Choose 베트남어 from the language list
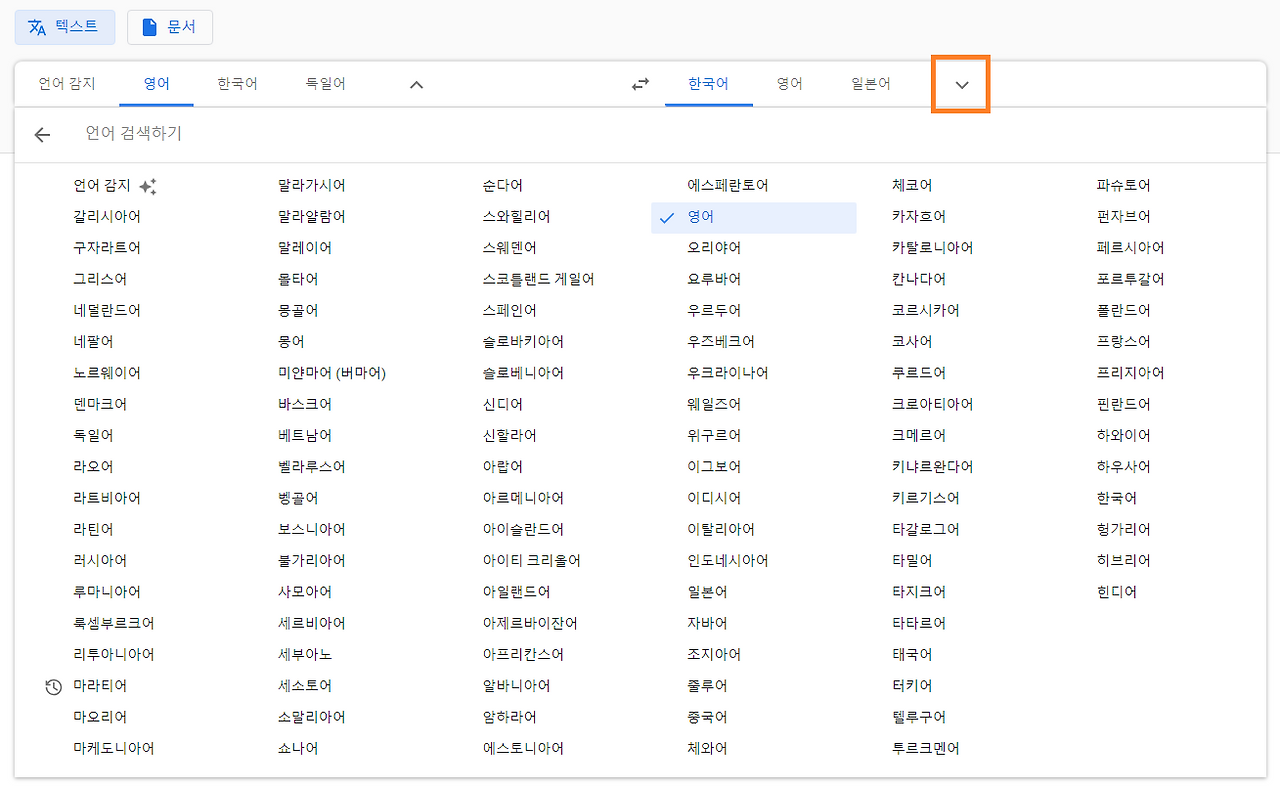The width and height of the screenshot is (1280, 787). (305, 436)
